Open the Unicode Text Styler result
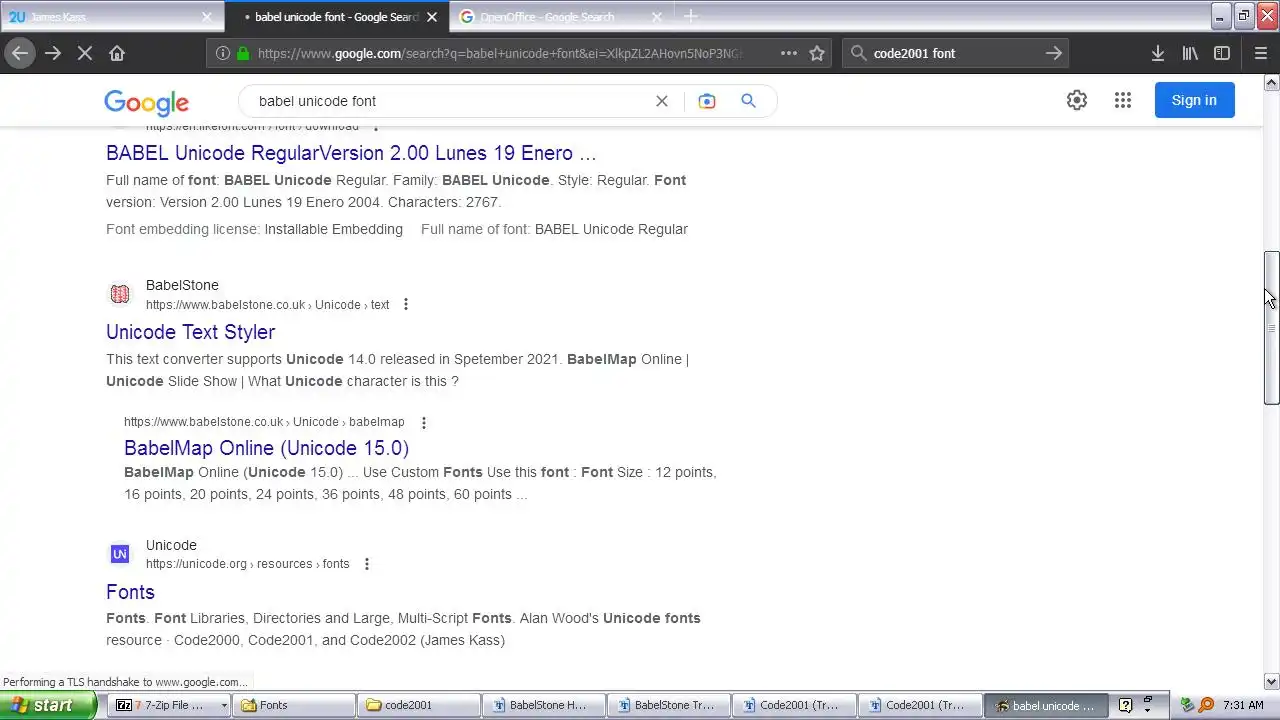The width and height of the screenshot is (1280, 720). point(190,332)
